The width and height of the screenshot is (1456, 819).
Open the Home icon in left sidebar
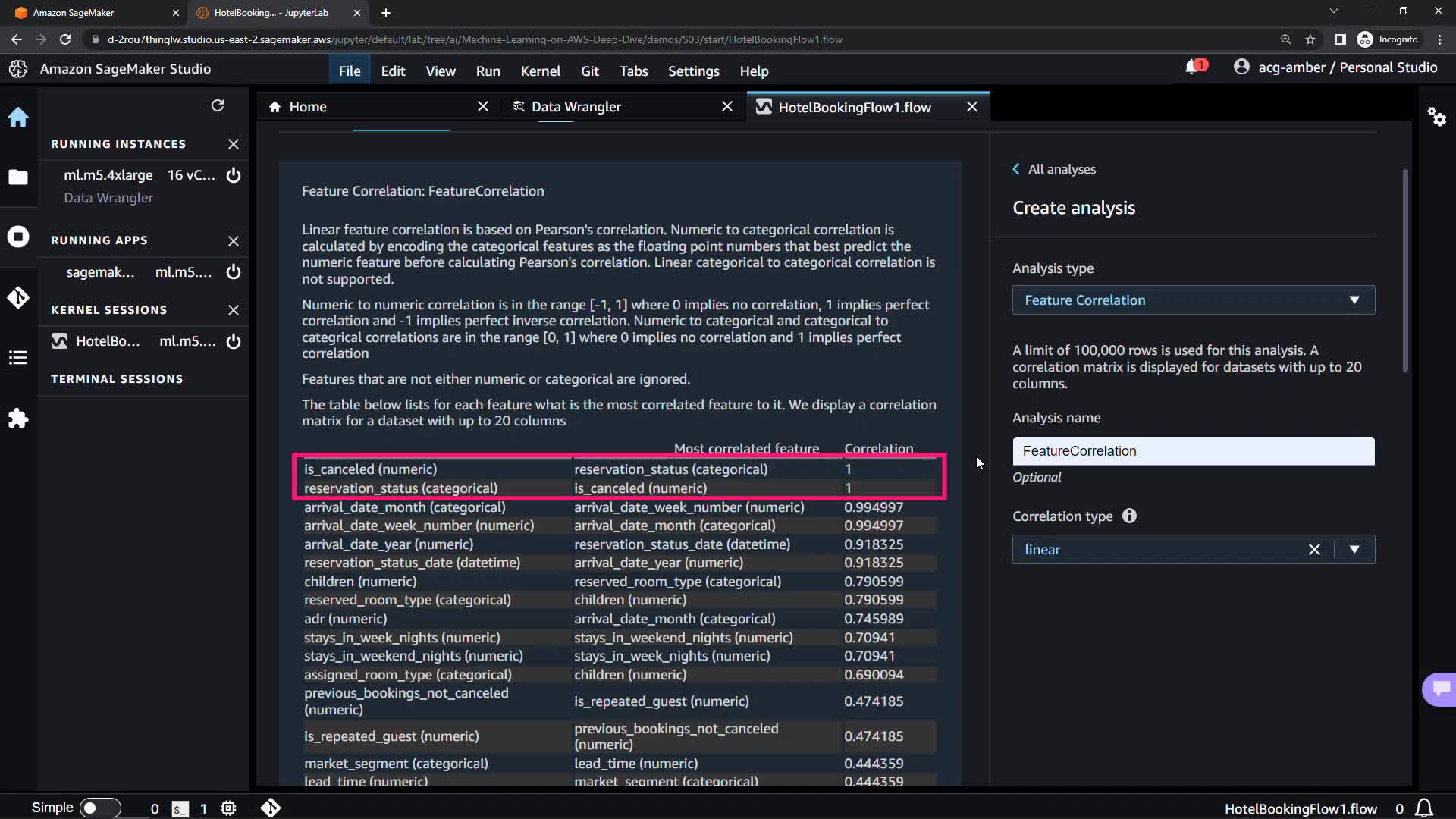coord(18,118)
